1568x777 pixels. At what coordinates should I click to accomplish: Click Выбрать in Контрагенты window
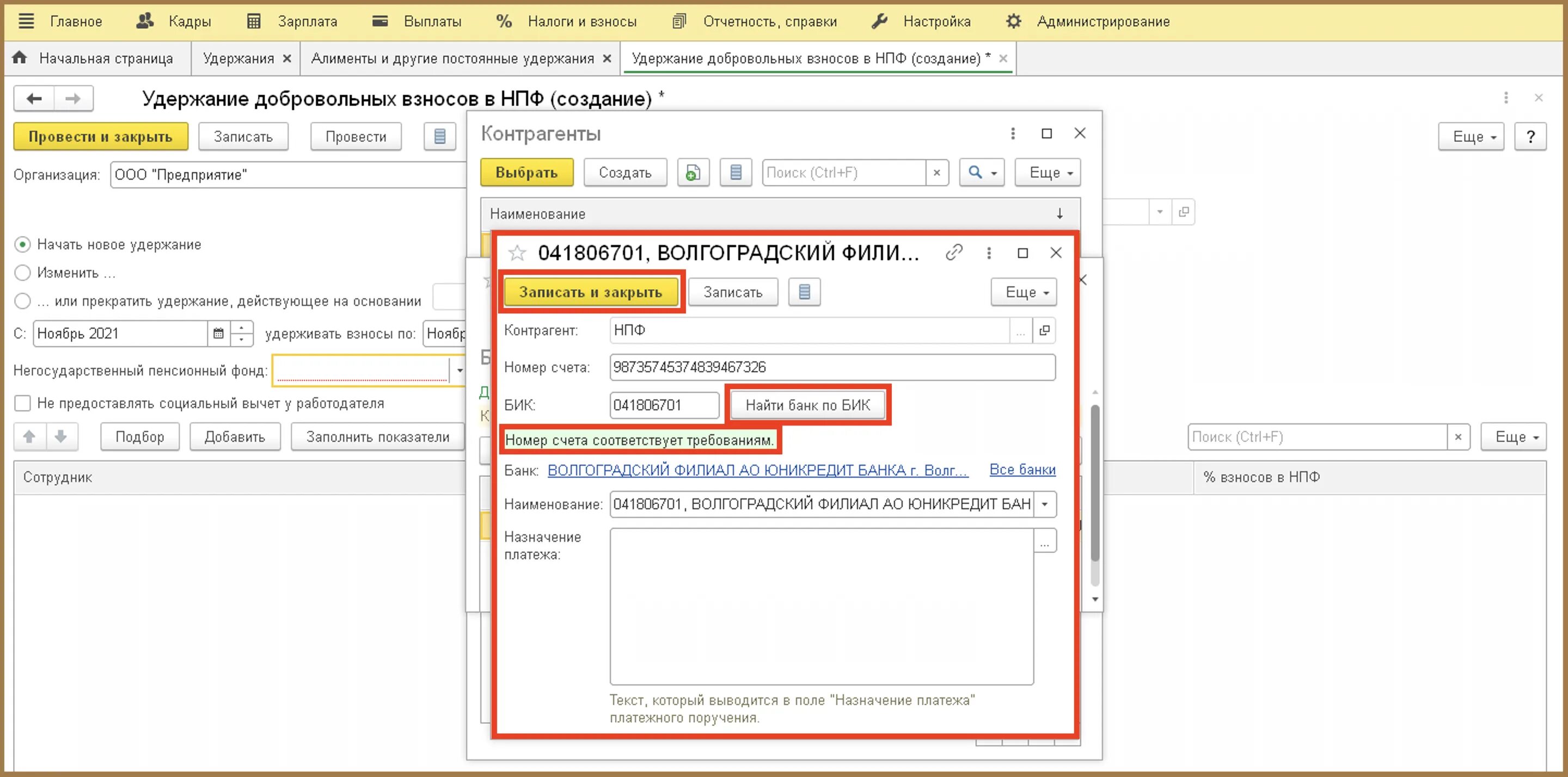pyautogui.click(x=526, y=173)
